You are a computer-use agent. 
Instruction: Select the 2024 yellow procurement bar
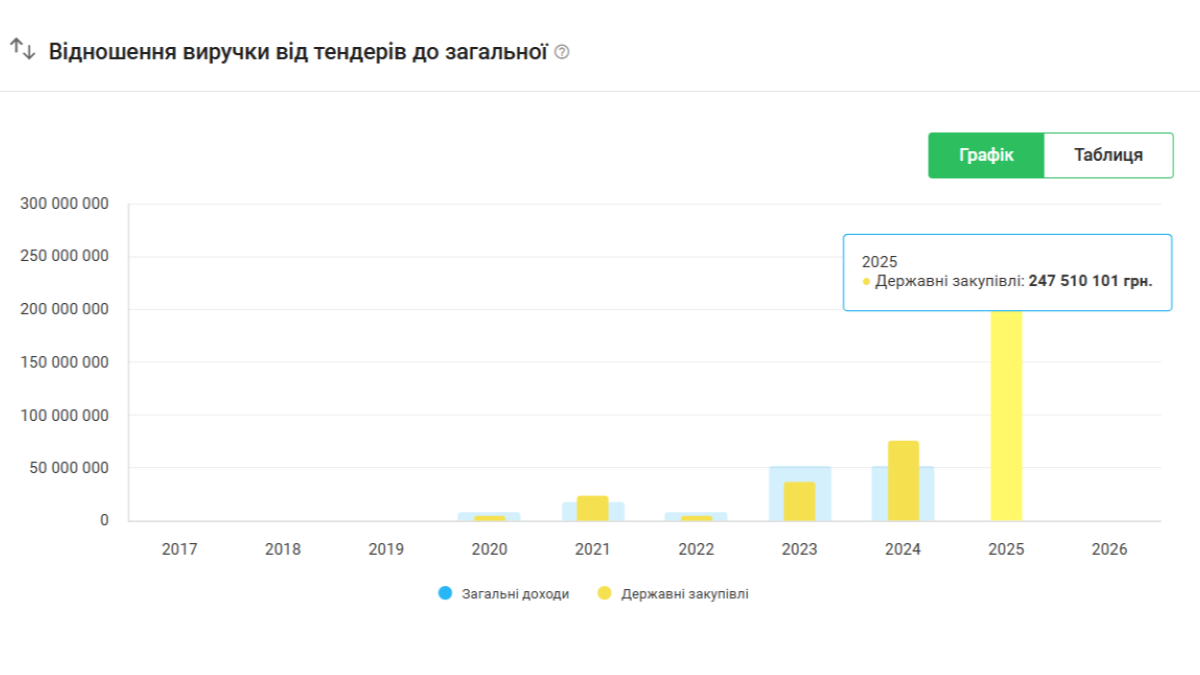point(903,480)
